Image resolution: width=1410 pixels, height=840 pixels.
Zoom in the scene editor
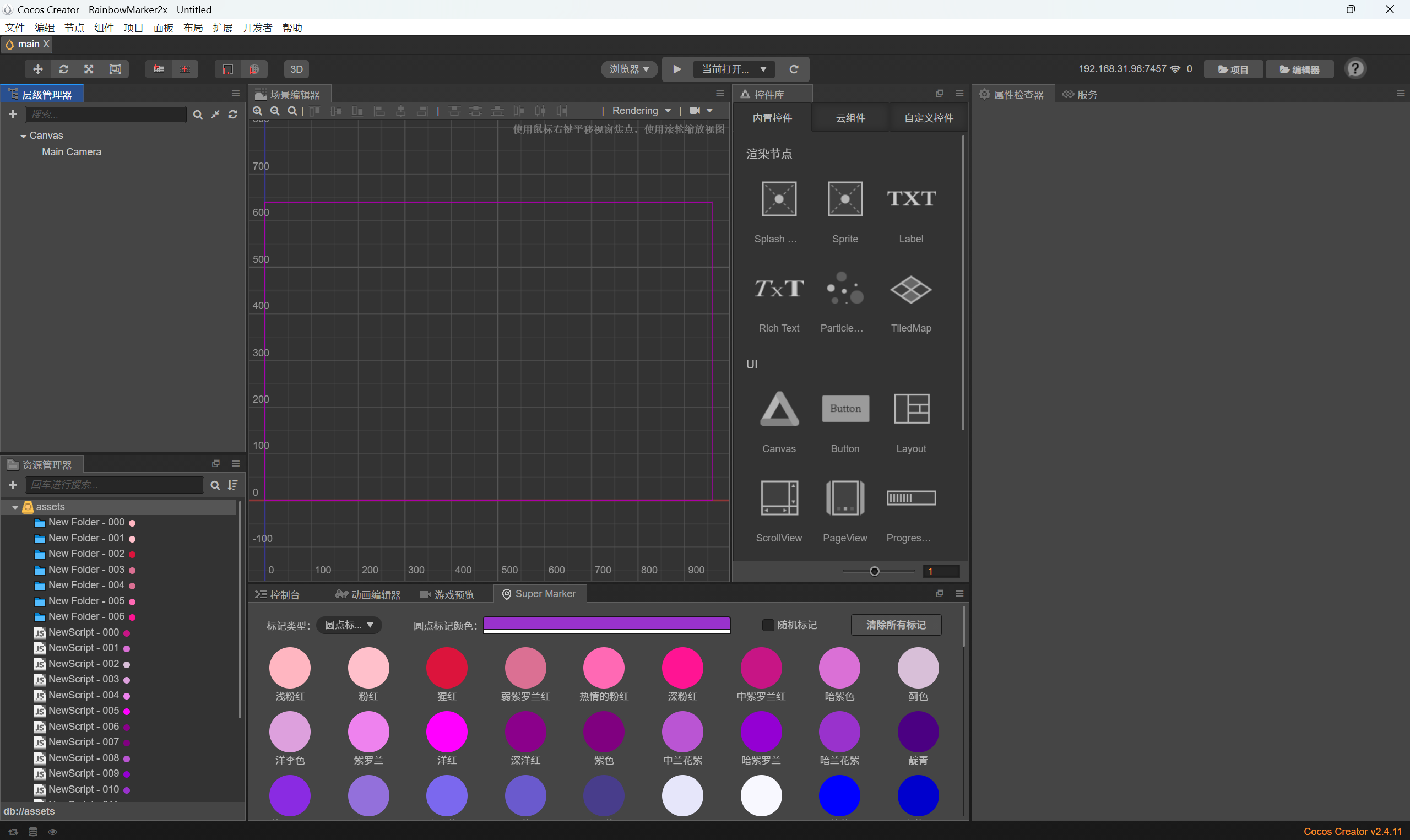[x=257, y=111]
